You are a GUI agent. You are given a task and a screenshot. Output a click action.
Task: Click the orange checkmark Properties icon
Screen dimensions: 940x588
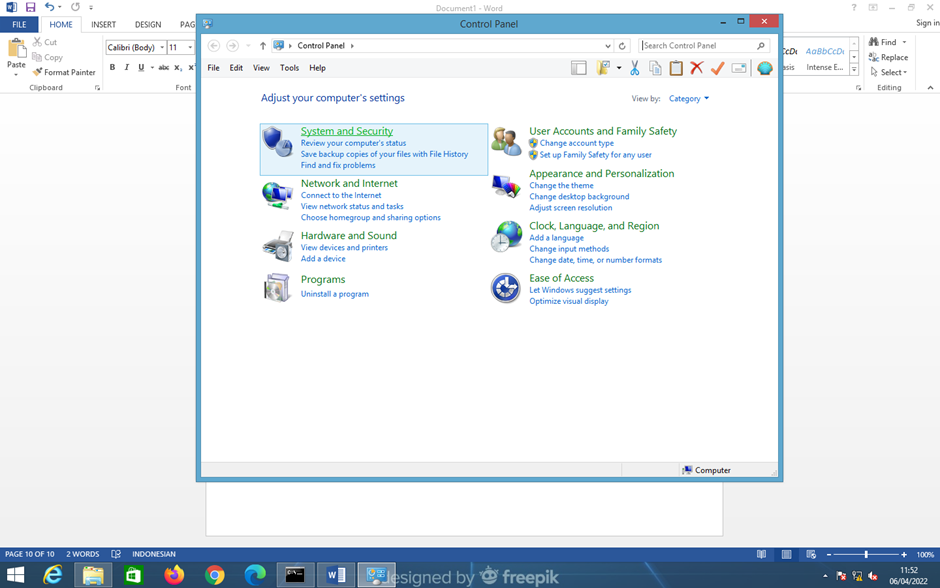tap(718, 68)
